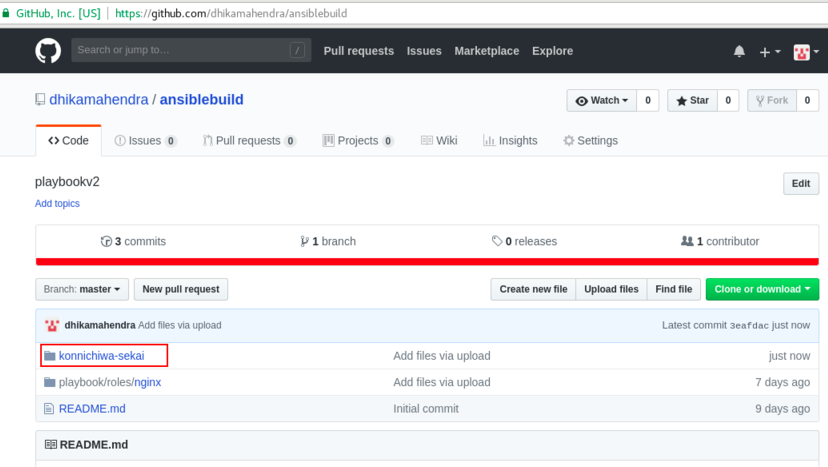The image size is (828, 467).
Task: Select the Code tab
Action: pyautogui.click(x=69, y=141)
